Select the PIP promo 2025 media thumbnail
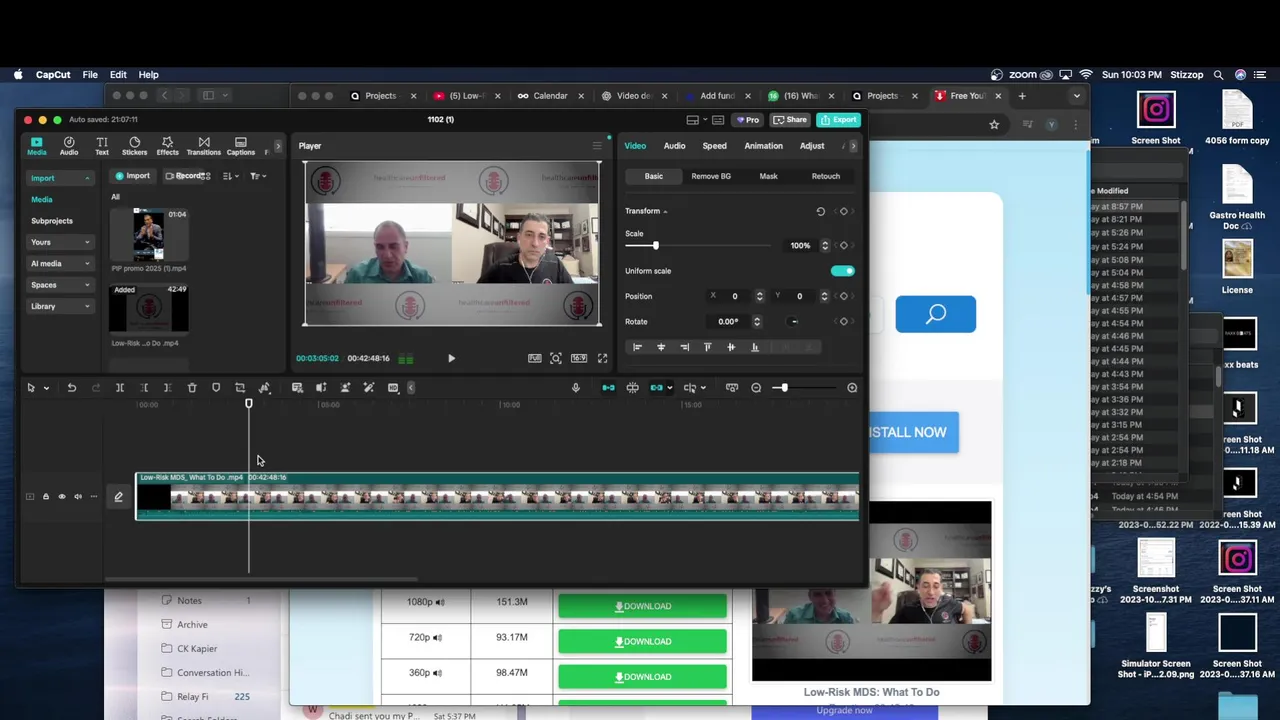 (148, 236)
